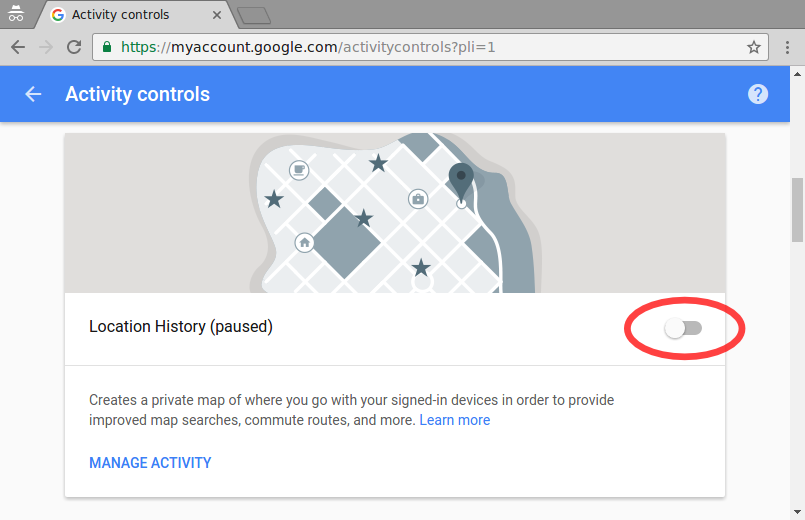This screenshot has width=805, height=520.
Task: Click the browser reload button
Action: (x=74, y=47)
